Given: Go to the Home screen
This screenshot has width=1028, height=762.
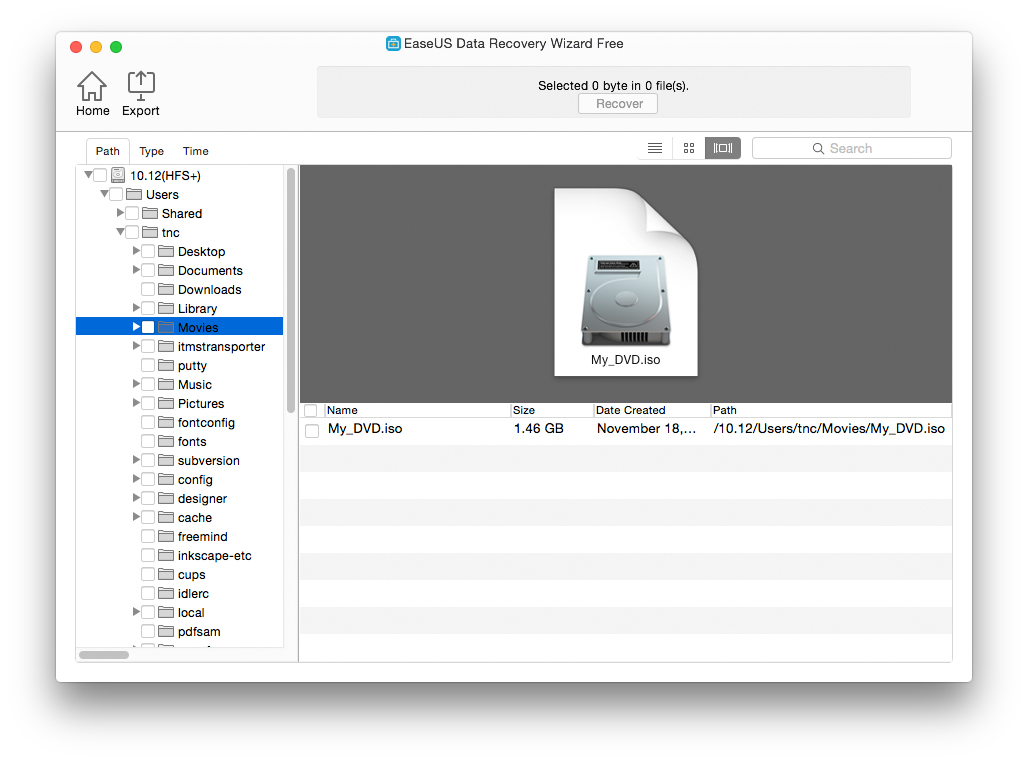Looking at the screenshot, I should [92, 94].
